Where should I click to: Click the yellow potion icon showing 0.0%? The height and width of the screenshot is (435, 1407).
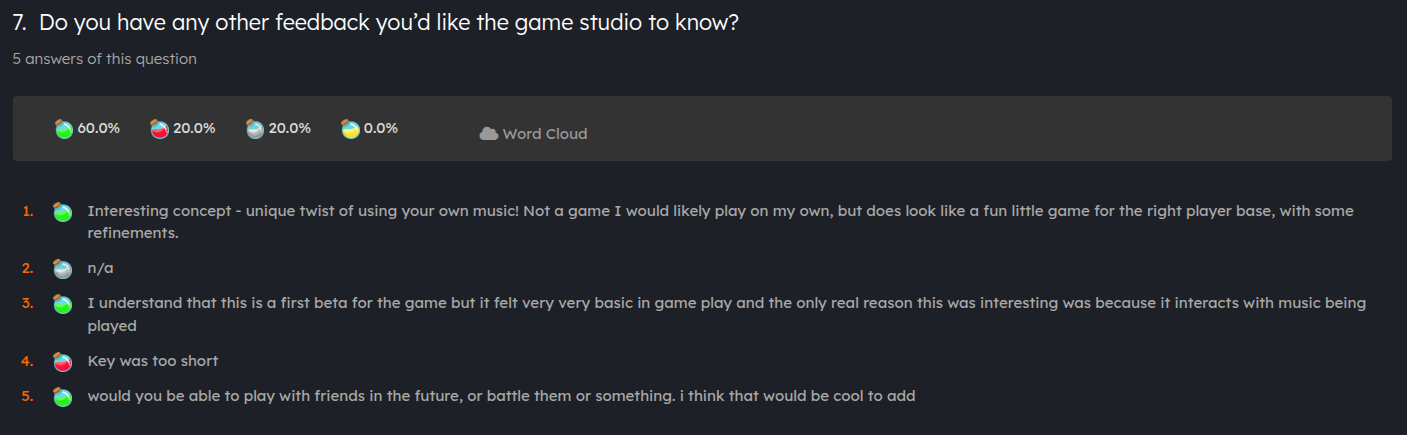[x=350, y=129]
